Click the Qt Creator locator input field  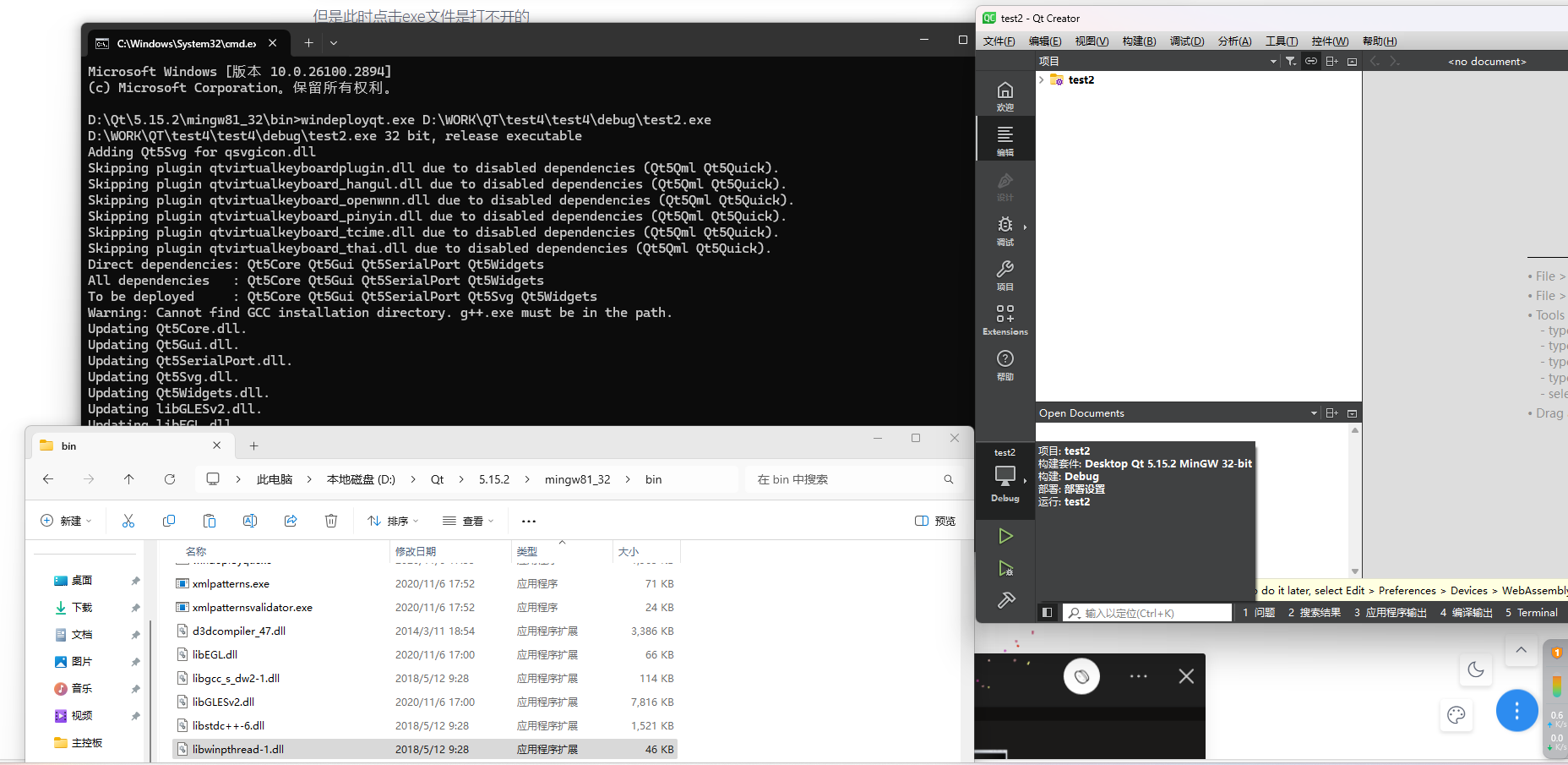[x=1146, y=613]
